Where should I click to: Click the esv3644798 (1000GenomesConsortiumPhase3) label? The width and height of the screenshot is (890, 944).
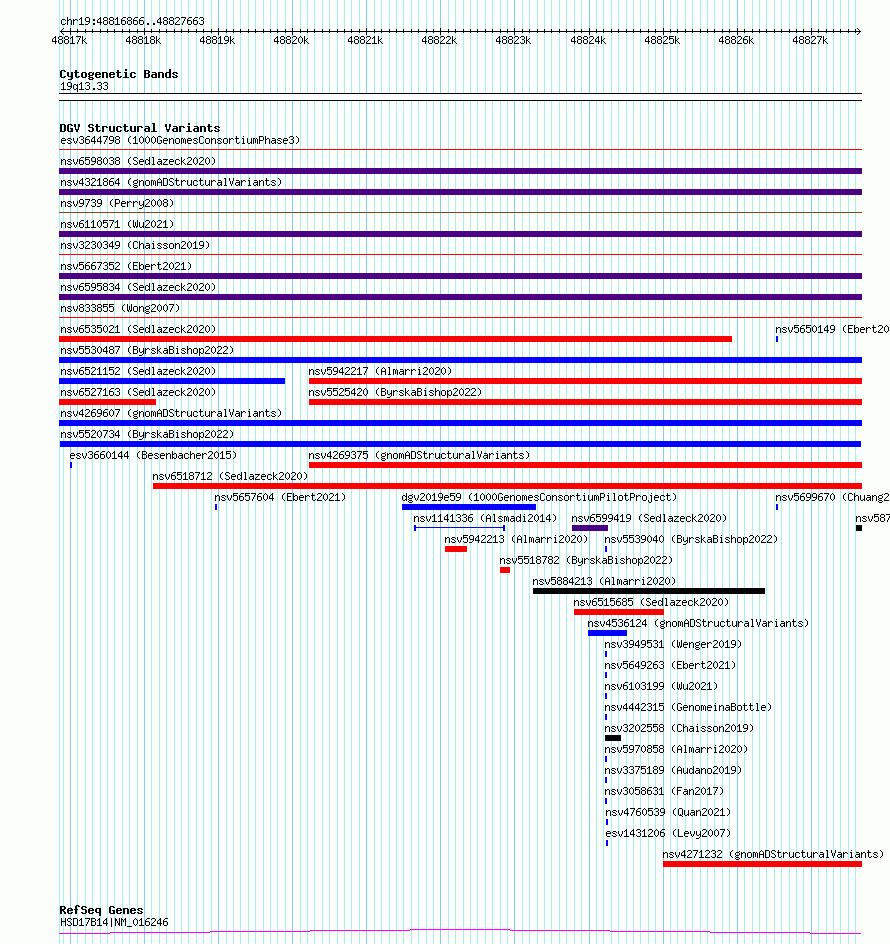pyautogui.click(x=180, y=140)
